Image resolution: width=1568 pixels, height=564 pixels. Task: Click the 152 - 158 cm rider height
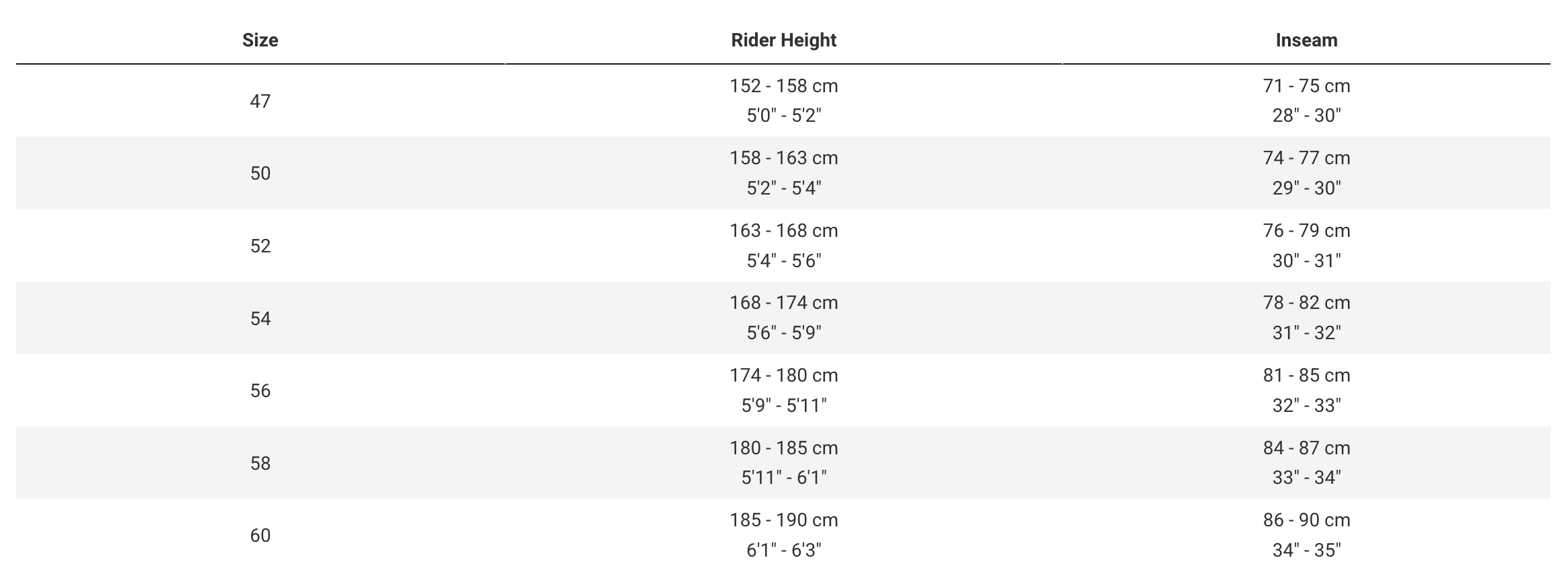coord(783,86)
